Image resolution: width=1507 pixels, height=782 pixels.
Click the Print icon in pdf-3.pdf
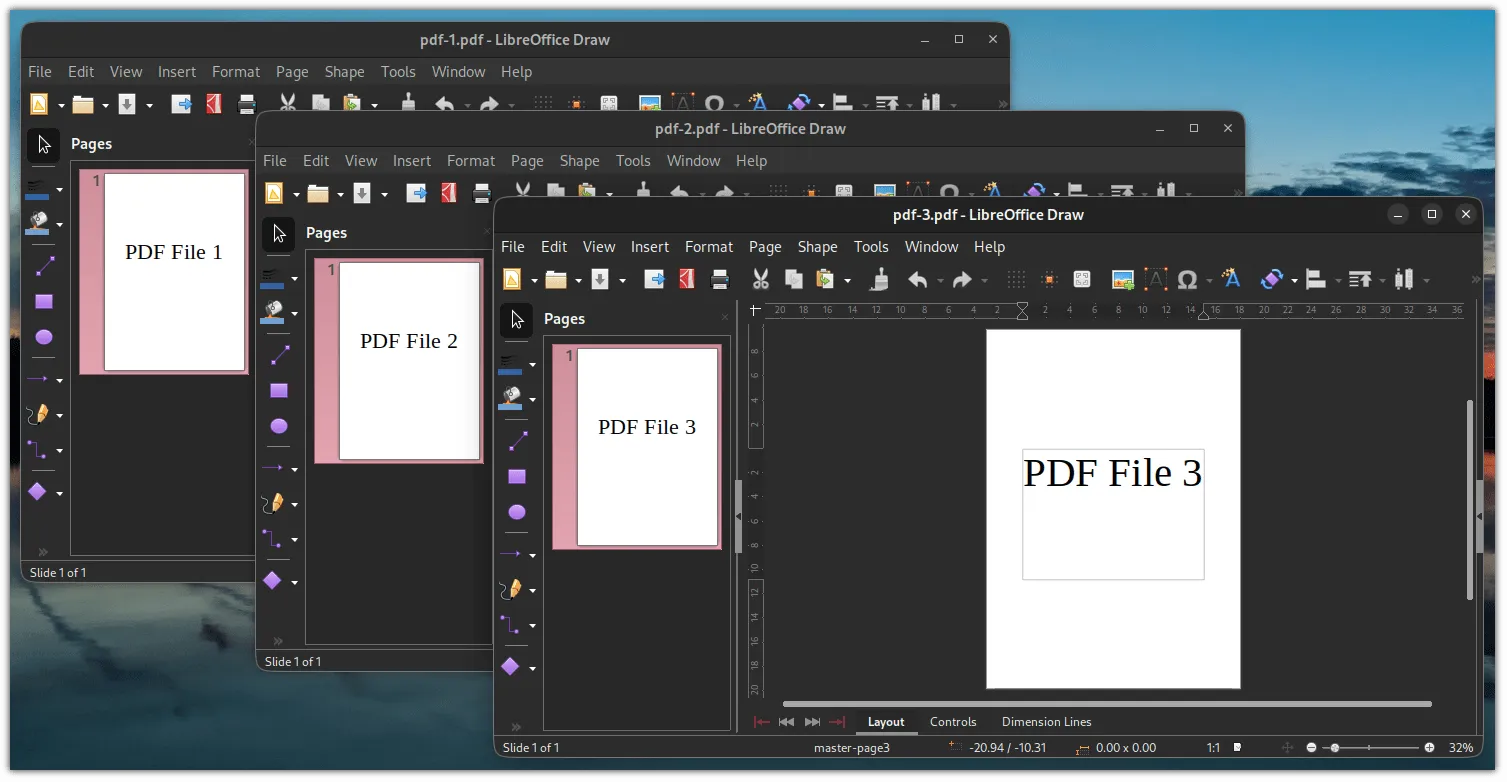[x=720, y=279]
